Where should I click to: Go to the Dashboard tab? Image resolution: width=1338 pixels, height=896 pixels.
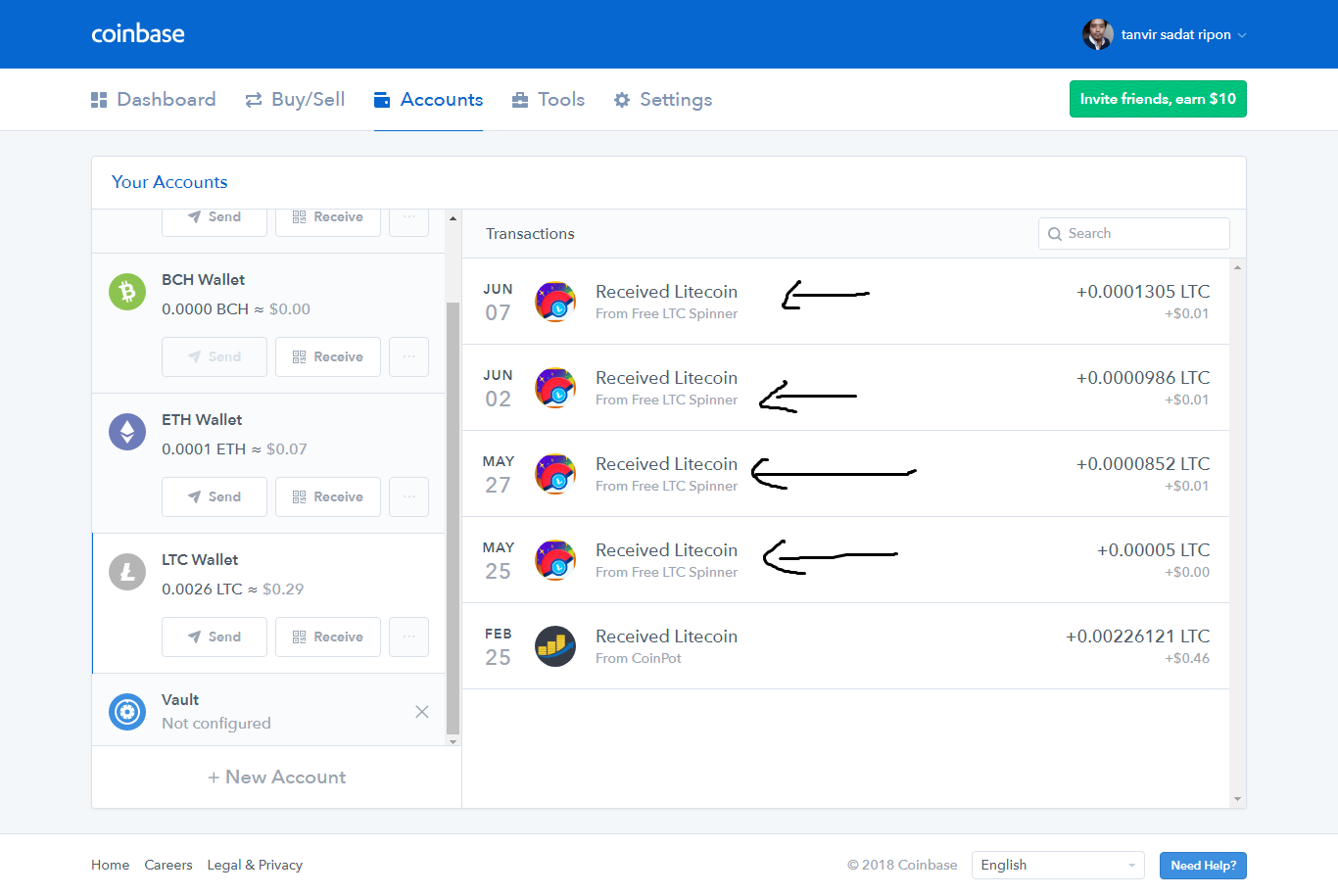[x=154, y=100]
